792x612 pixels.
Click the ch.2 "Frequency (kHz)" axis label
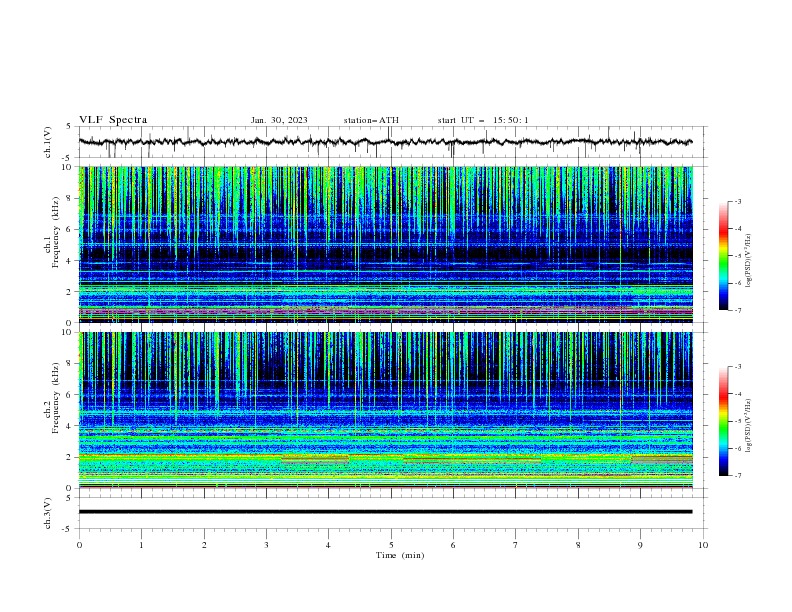pyautogui.click(x=56, y=398)
